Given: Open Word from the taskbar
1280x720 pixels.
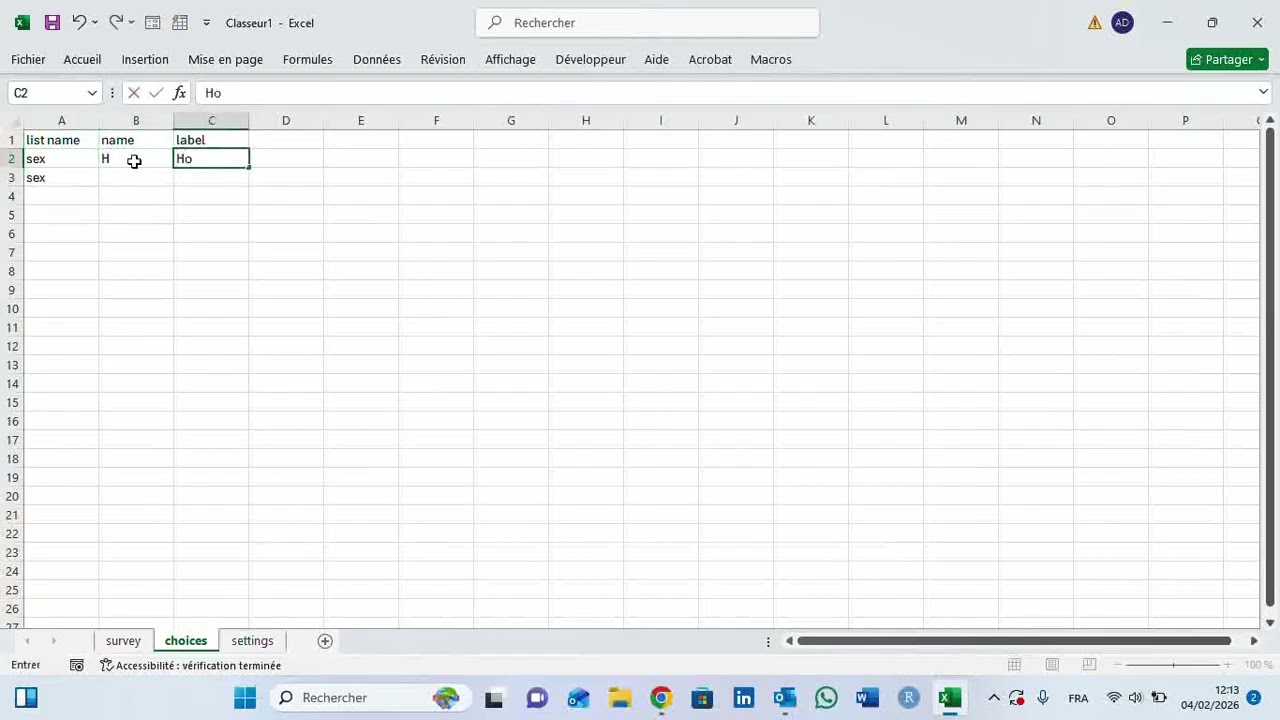Looking at the screenshot, I should pos(867,698).
